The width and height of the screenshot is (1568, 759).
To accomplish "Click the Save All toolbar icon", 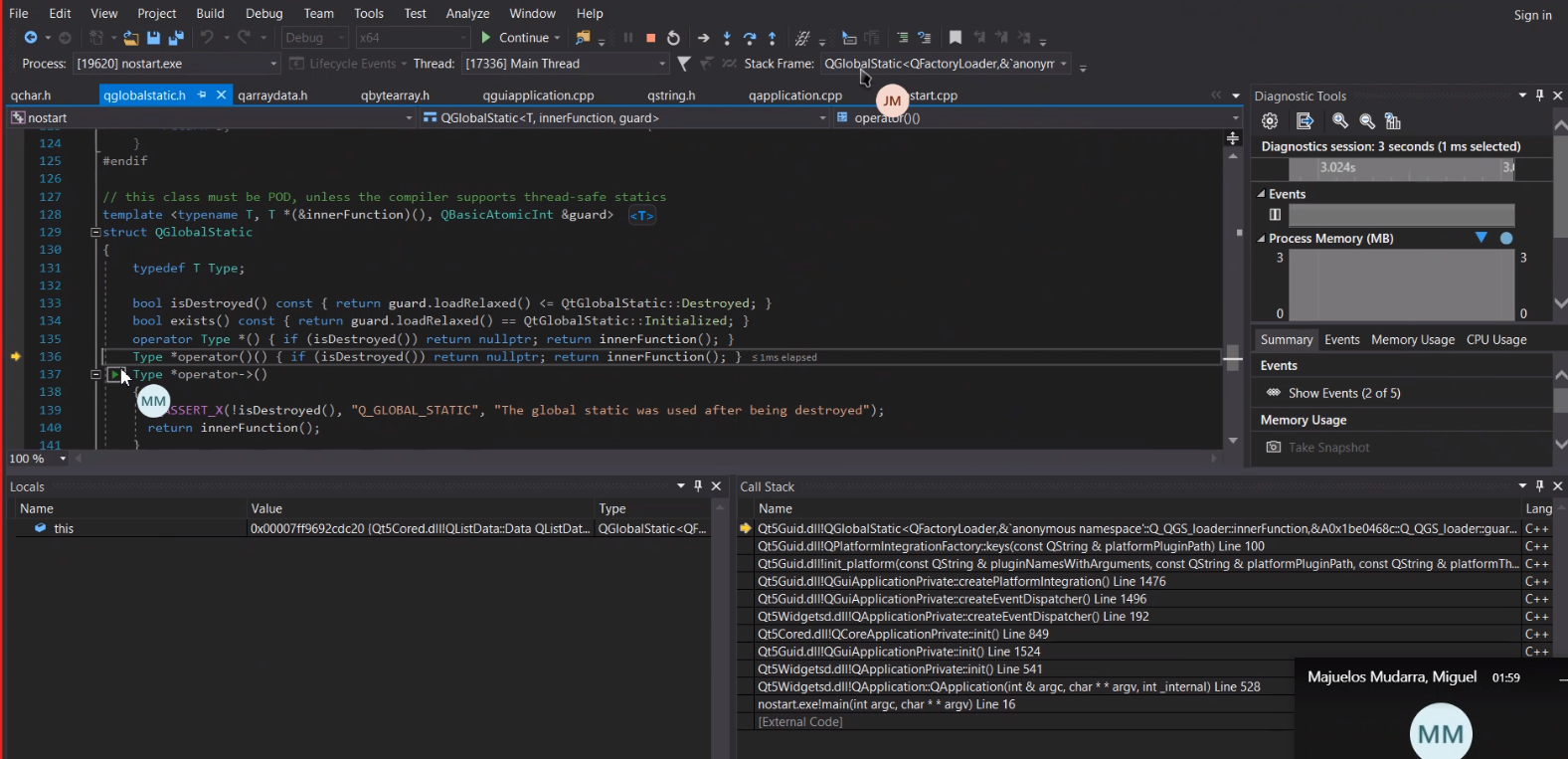I will click(176, 38).
